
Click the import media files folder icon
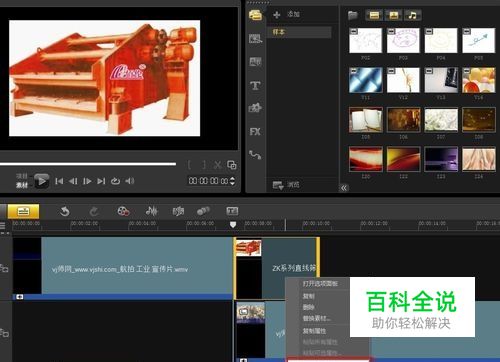(x=353, y=15)
